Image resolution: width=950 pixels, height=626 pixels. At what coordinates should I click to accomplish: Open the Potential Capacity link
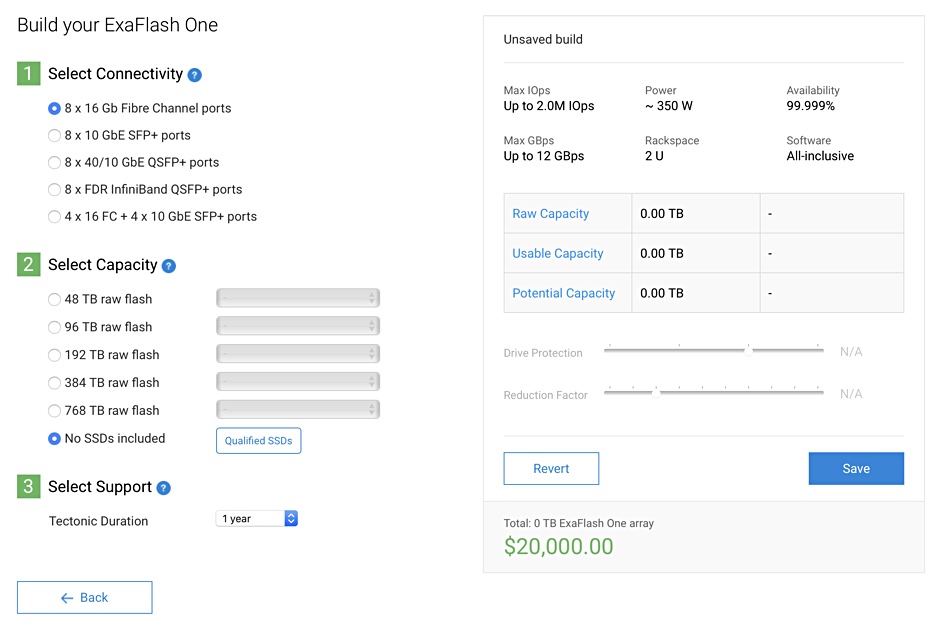point(564,294)
